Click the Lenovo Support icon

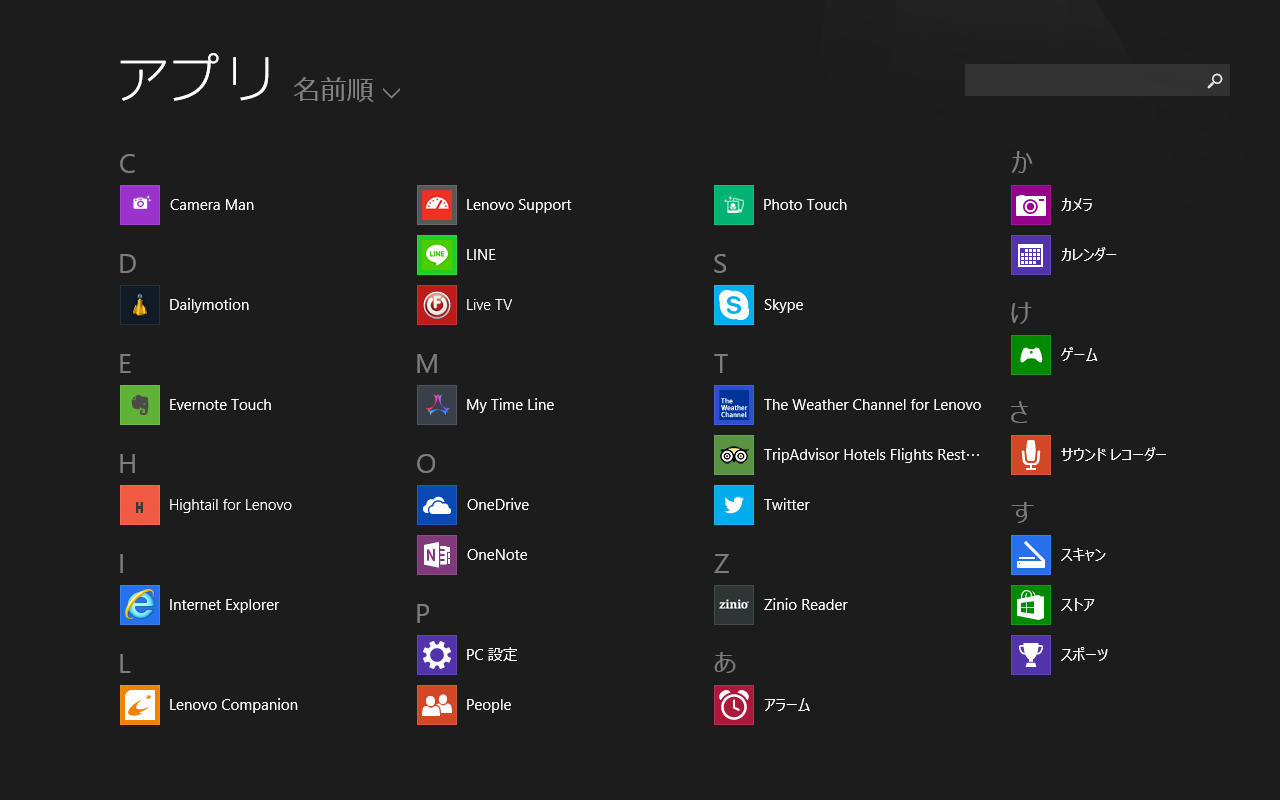pos(437,205)
